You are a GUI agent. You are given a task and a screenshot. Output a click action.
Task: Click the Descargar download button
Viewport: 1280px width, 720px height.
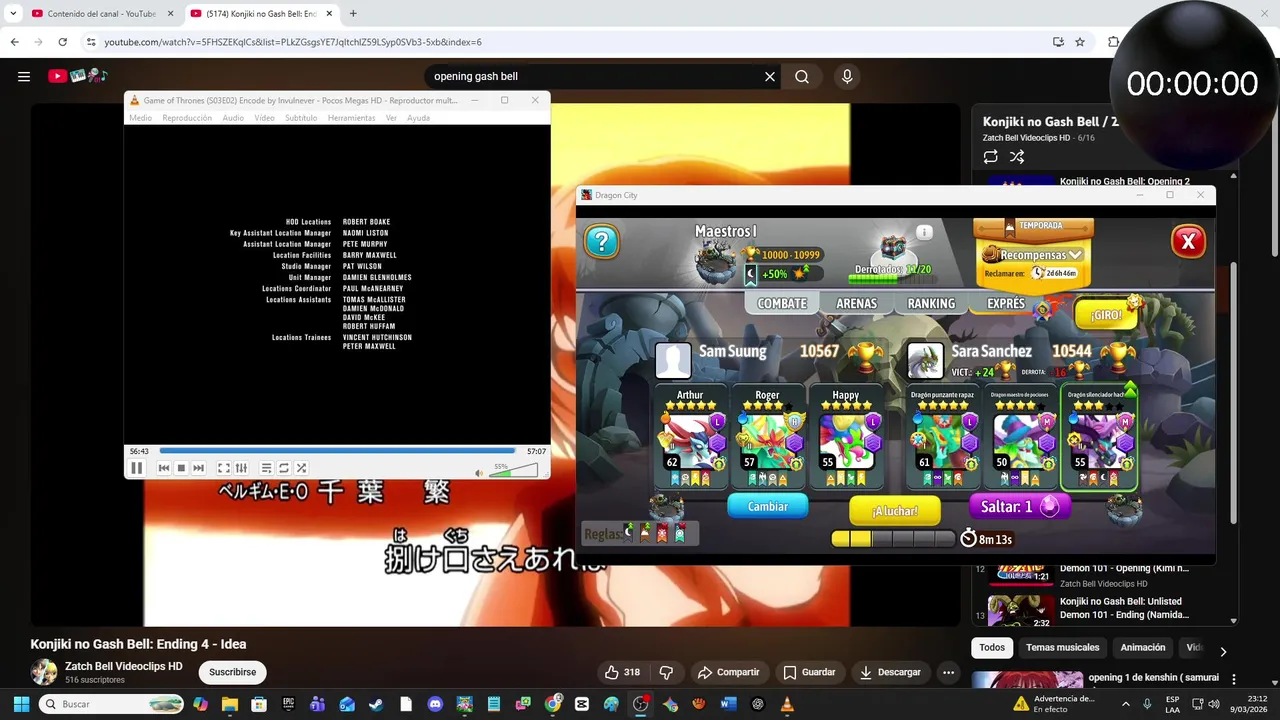pyautogui.click(x=890, y=672)
